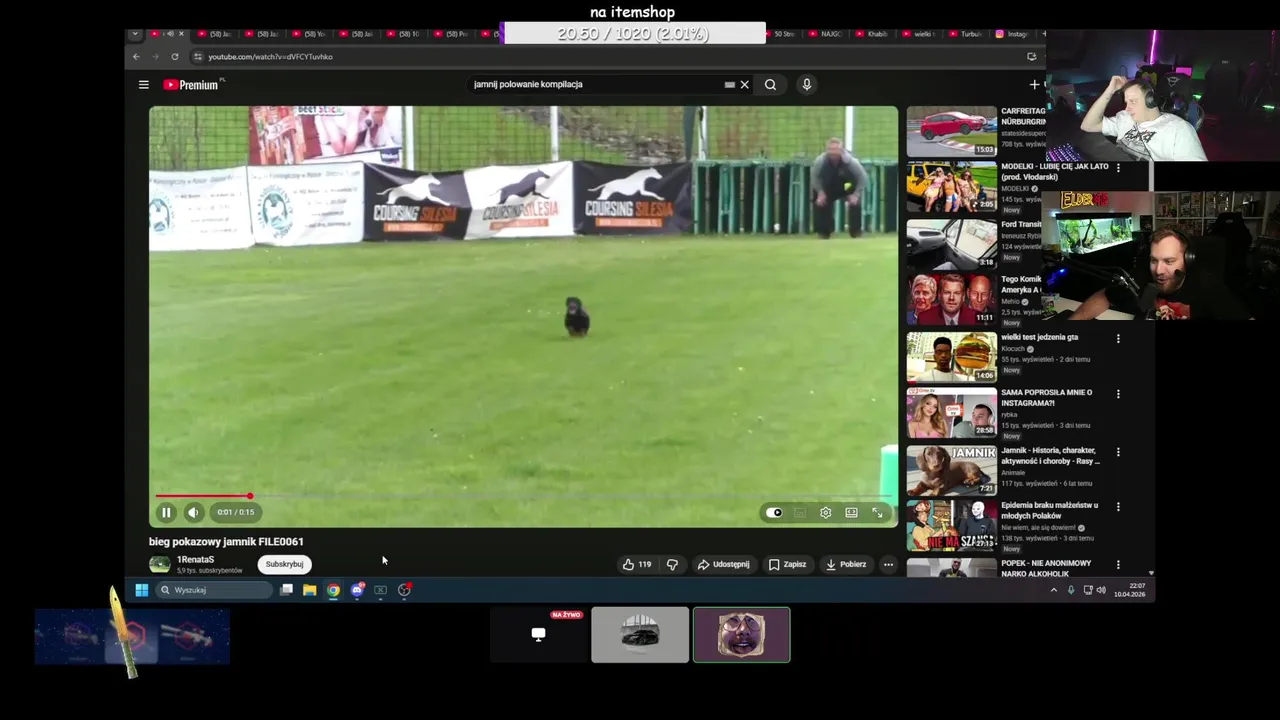Open the YouTube hamburger guide menu

[x=144, y=85]
